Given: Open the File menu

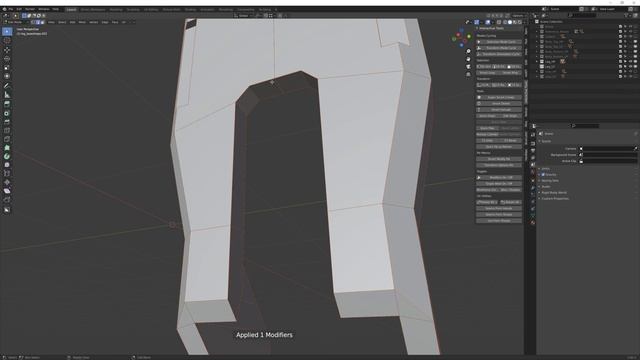Looking at the screenshot, I should (x=11, y=9).
